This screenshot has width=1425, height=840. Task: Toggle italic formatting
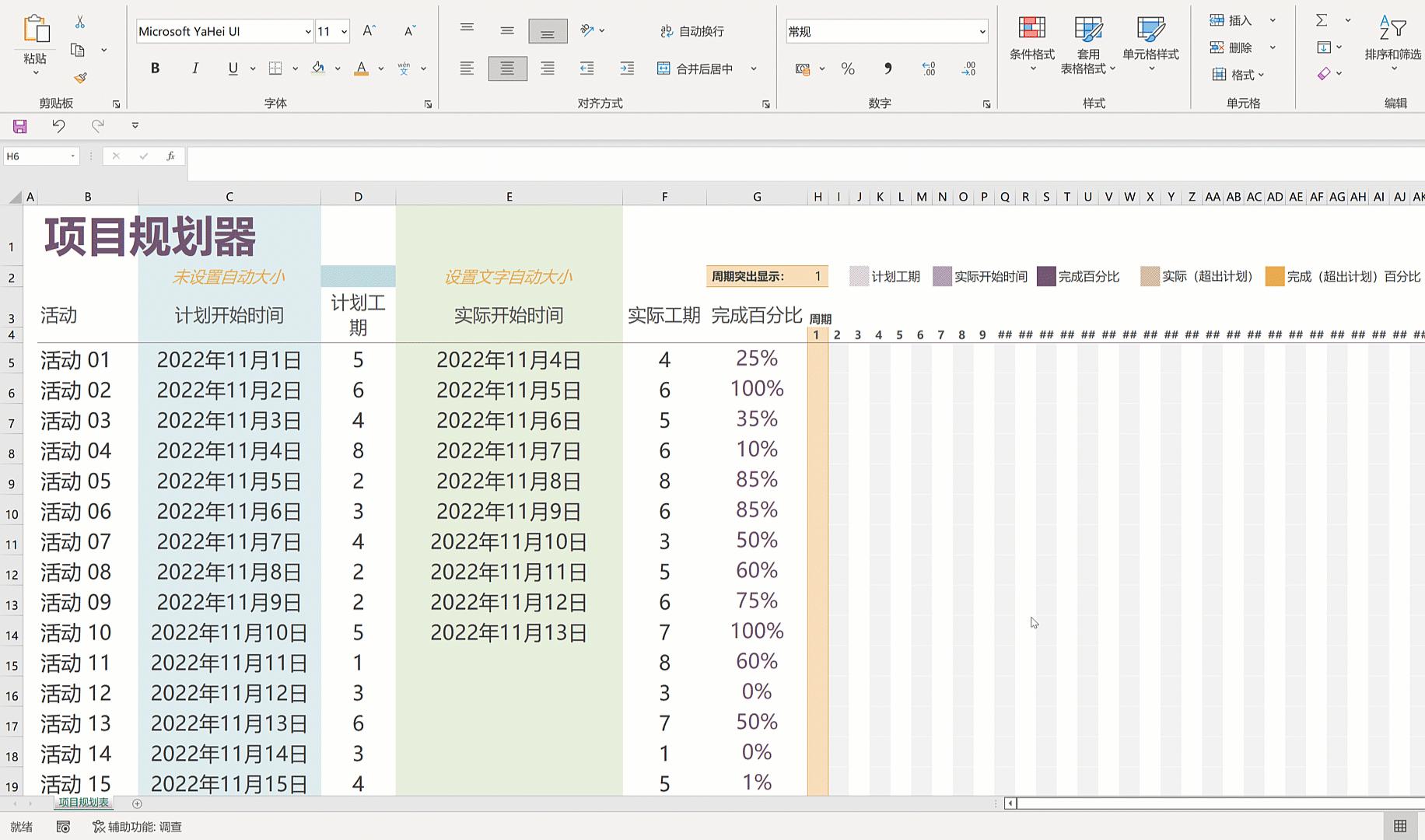[194, 68]
